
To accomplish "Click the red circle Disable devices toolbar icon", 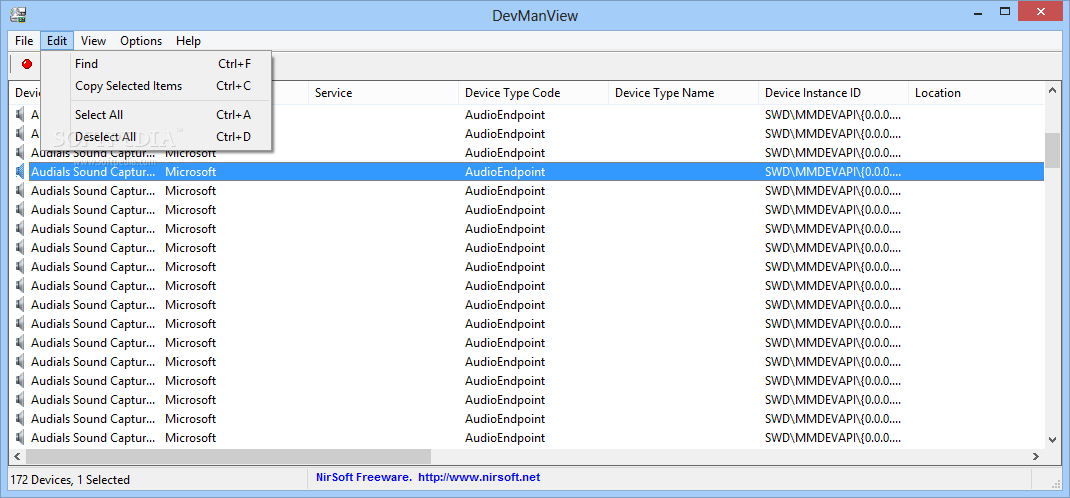I will point(27,64).
